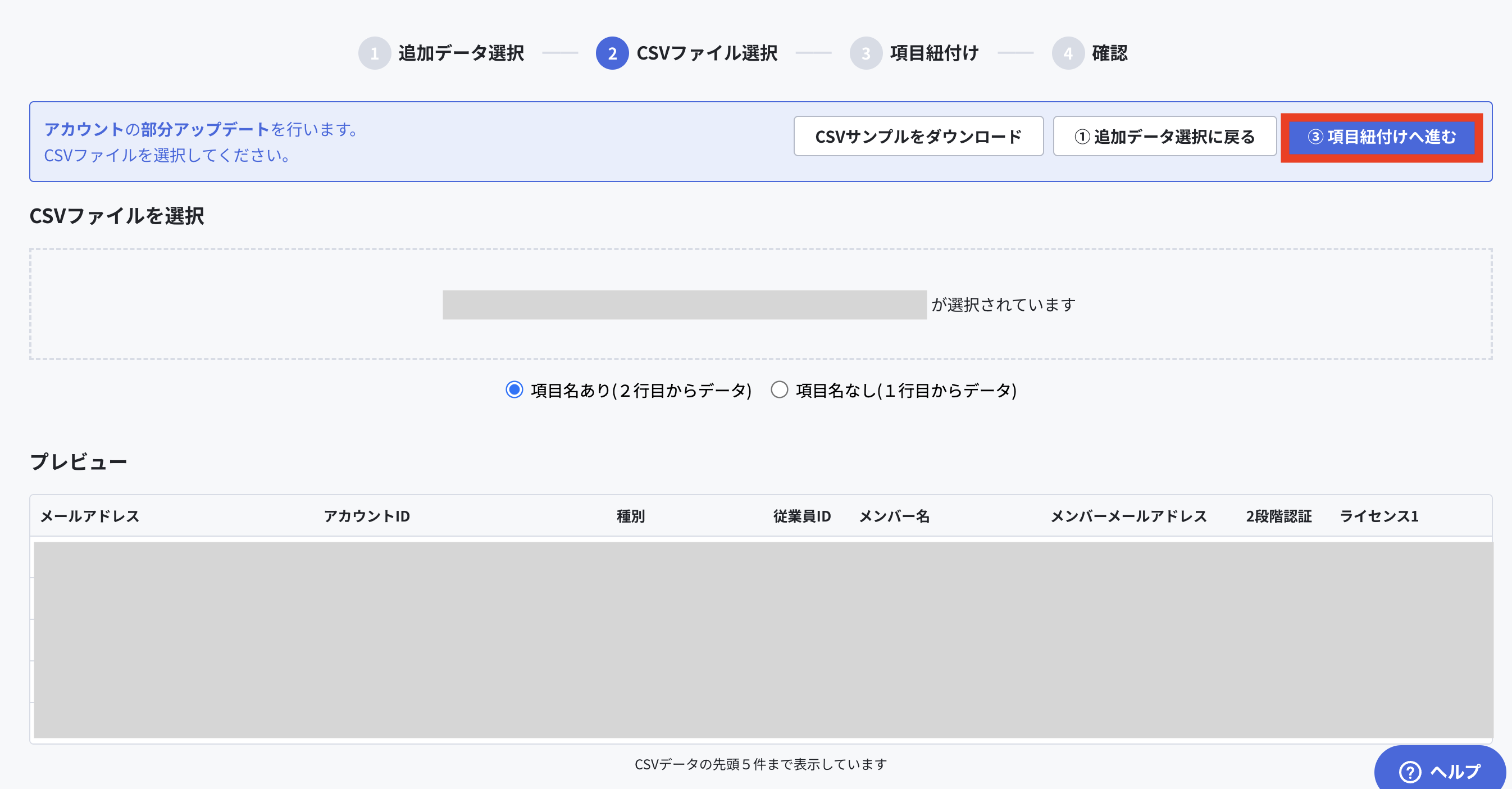Viewport: 1512px width, 789px height.
Task: Click step 3 項目紐付け circle
Action: click(866, 53)
